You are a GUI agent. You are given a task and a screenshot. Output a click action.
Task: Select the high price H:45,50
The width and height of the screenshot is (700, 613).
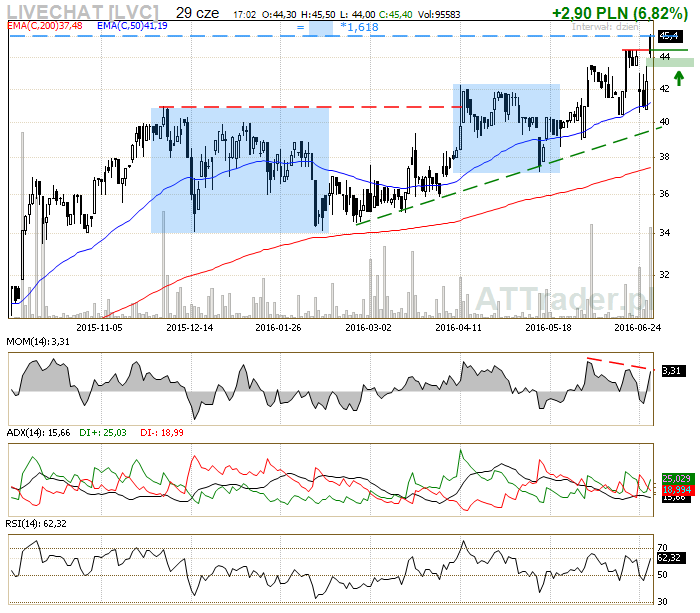tap(318, 15)
